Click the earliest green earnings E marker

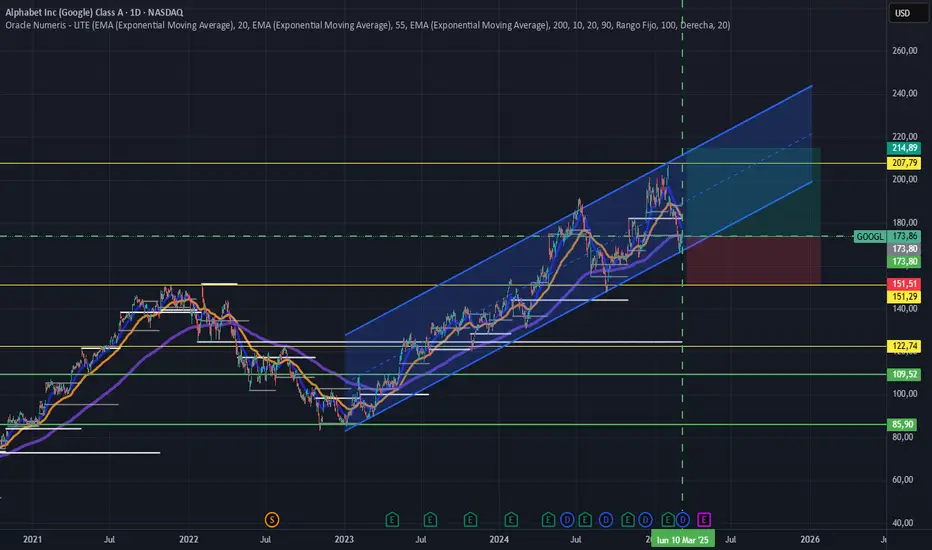pos(392,520)
